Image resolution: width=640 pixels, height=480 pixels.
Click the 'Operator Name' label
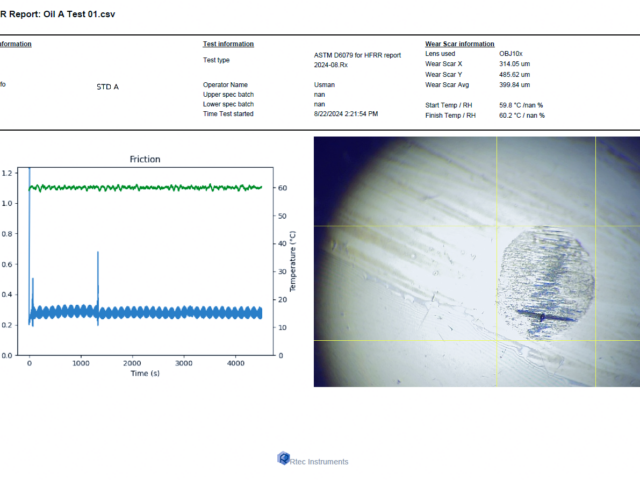tap(225, 85)
